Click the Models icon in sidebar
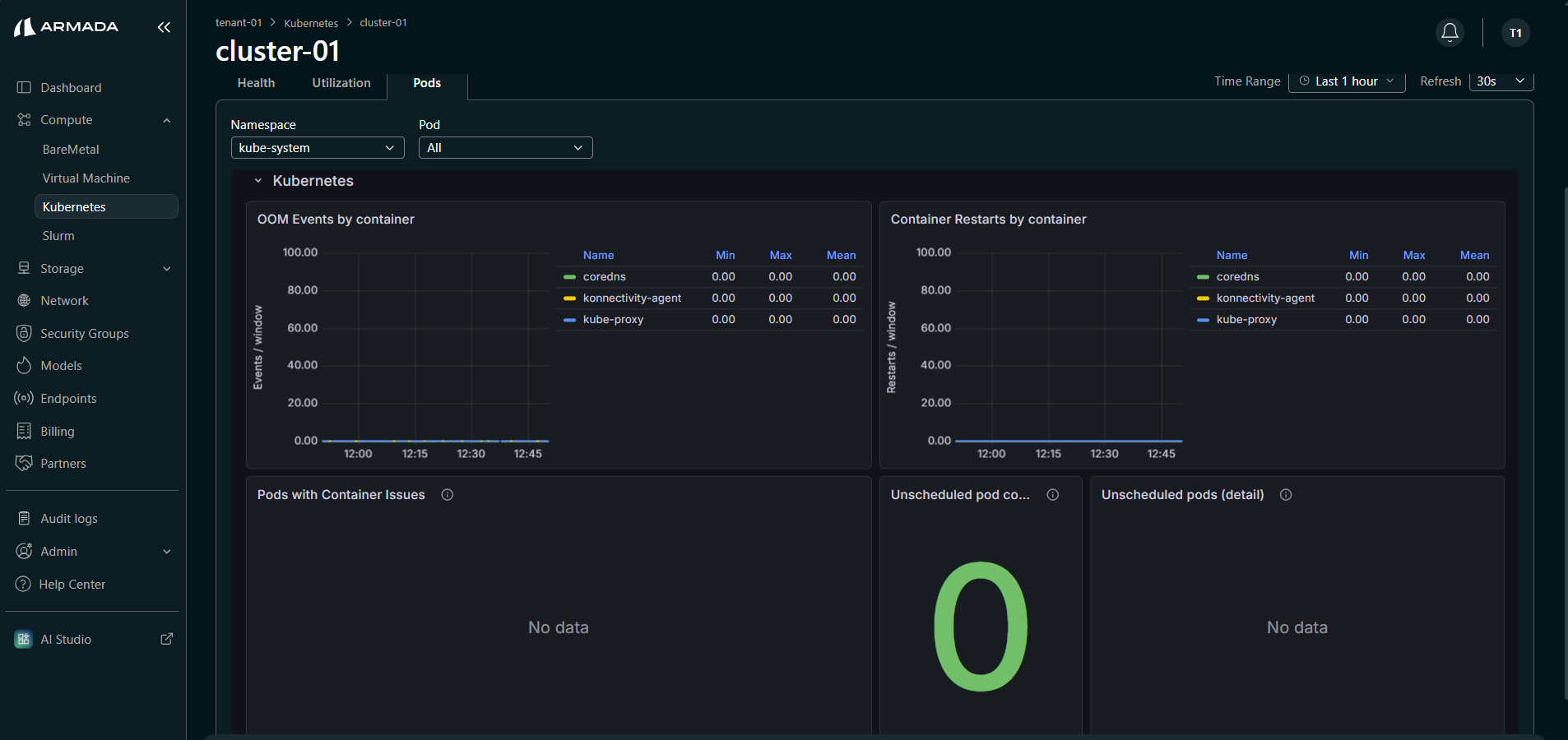 (x=24, y=365)
